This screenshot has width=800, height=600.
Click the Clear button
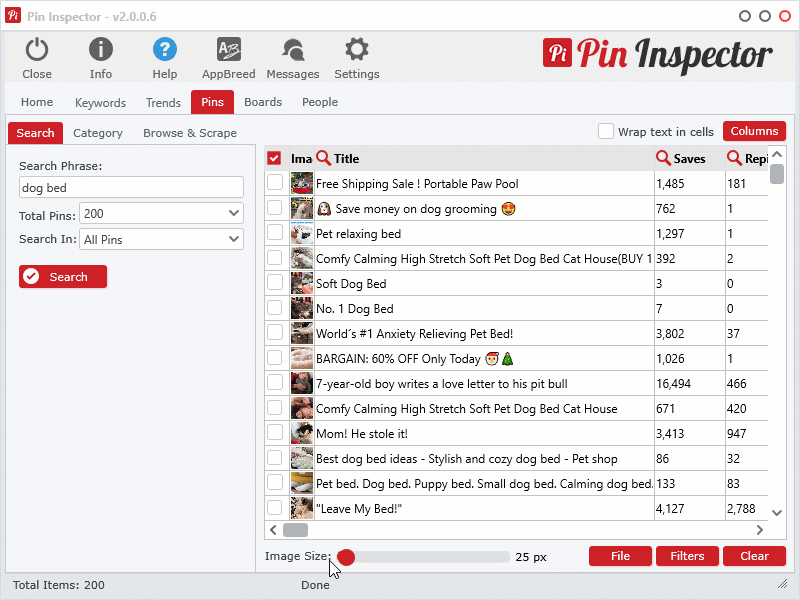point(754,556)
